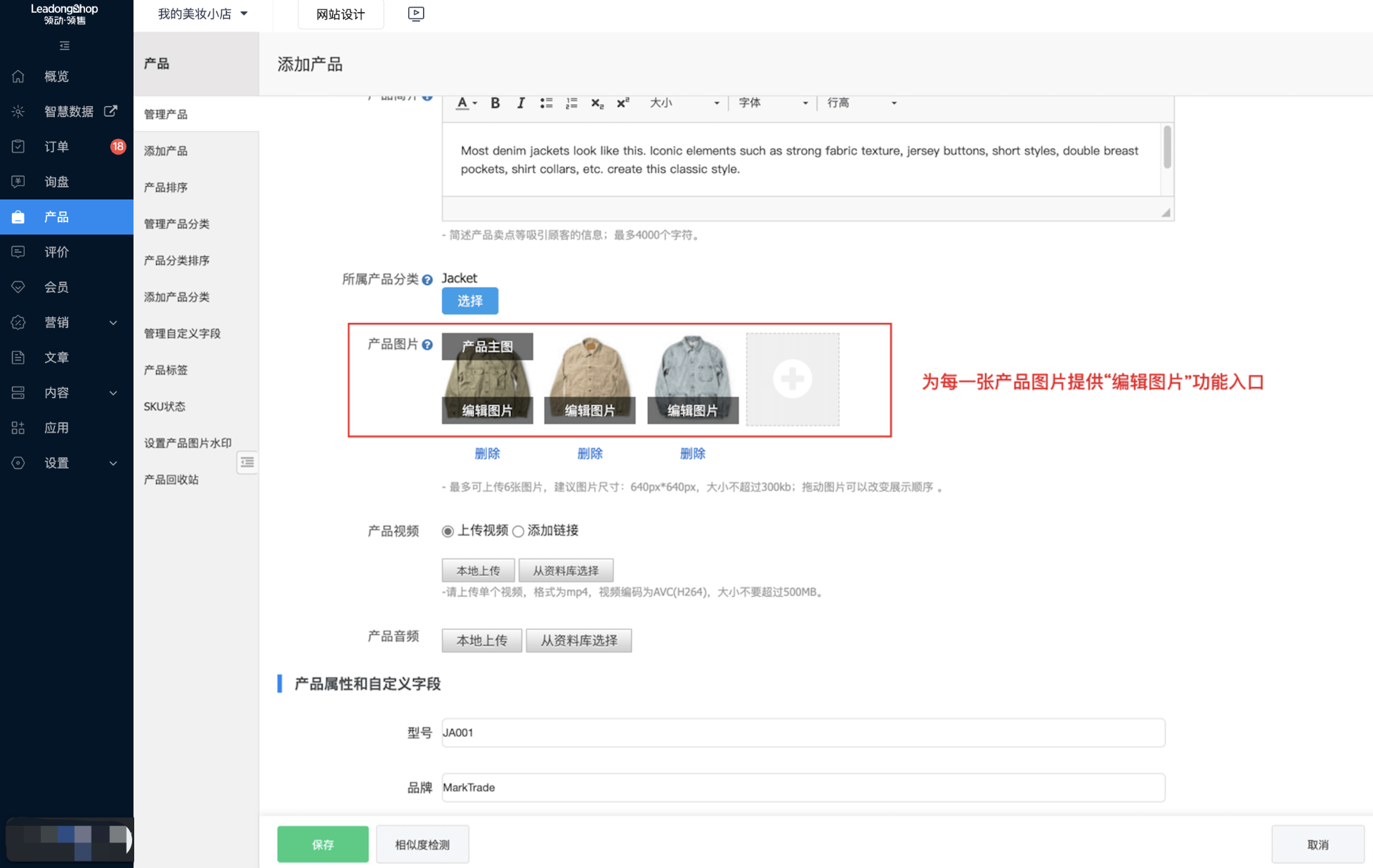Delete the first product image via 删除
The image size is (1373, 868).
click(487, 453)
